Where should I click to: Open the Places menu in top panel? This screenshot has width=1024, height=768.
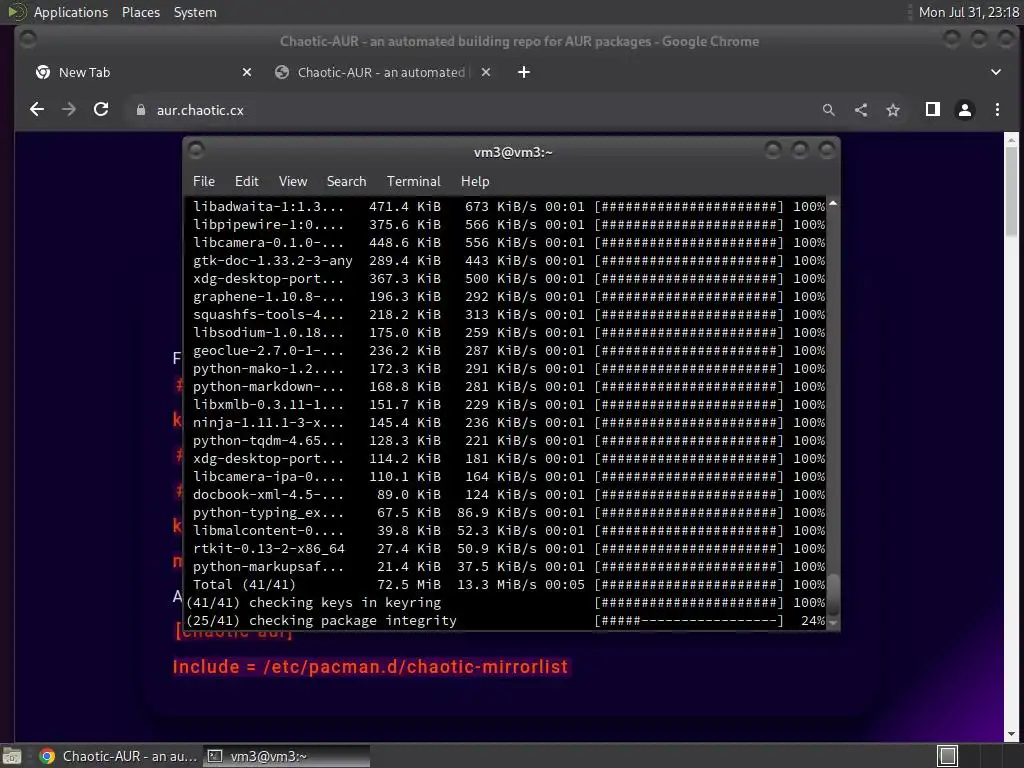tap(141, 12)
